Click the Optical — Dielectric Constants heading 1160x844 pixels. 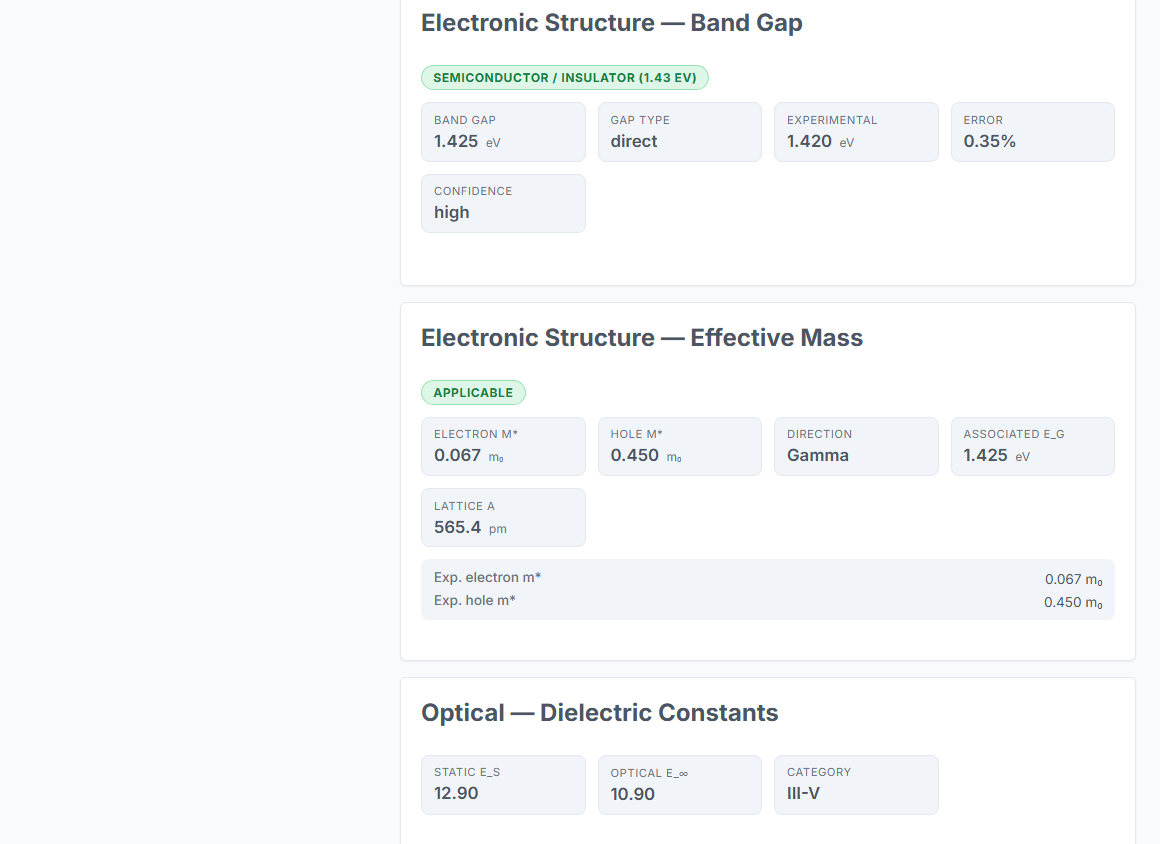pos(600,713)
